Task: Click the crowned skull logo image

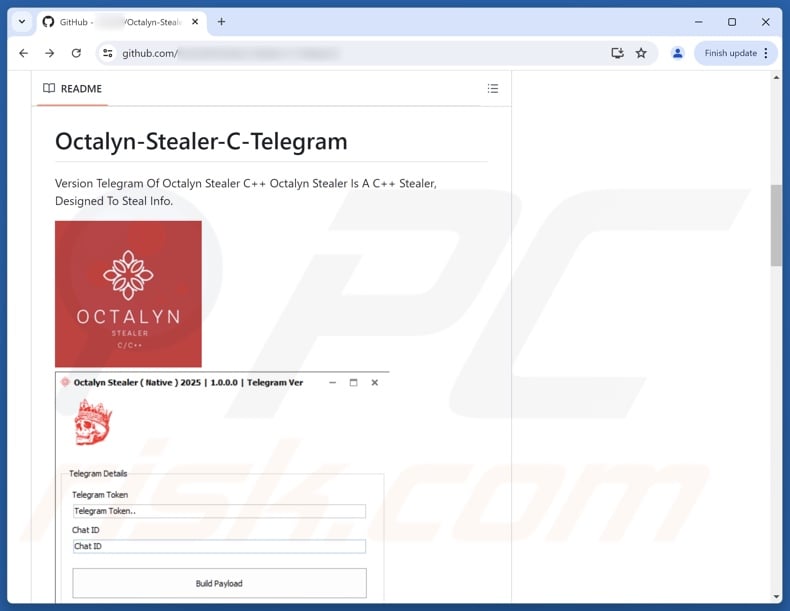Action: coord(93,422)
